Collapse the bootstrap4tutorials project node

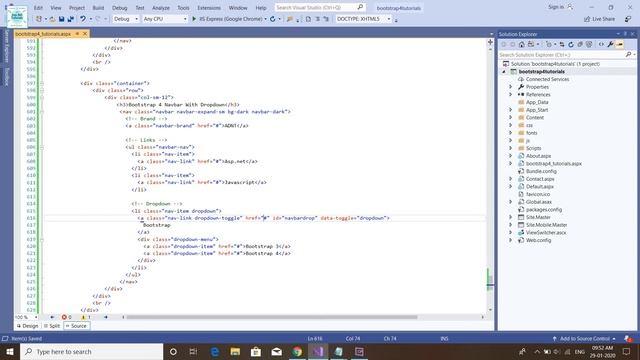[x=504, y=71]
